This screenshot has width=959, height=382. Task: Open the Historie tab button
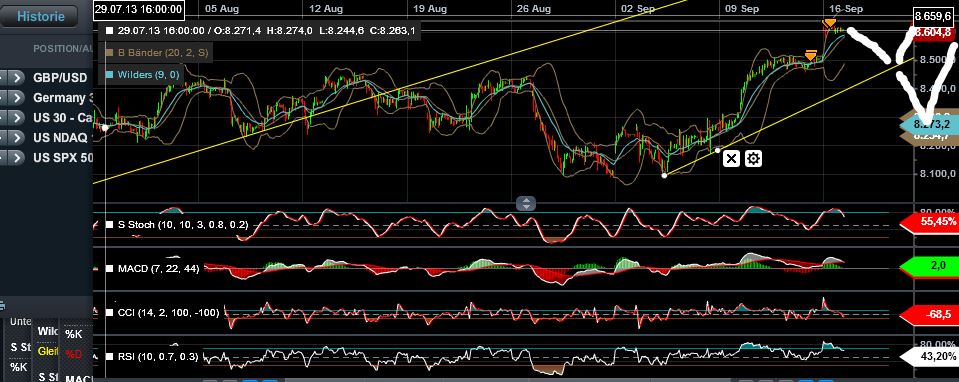tap(40, 17)
